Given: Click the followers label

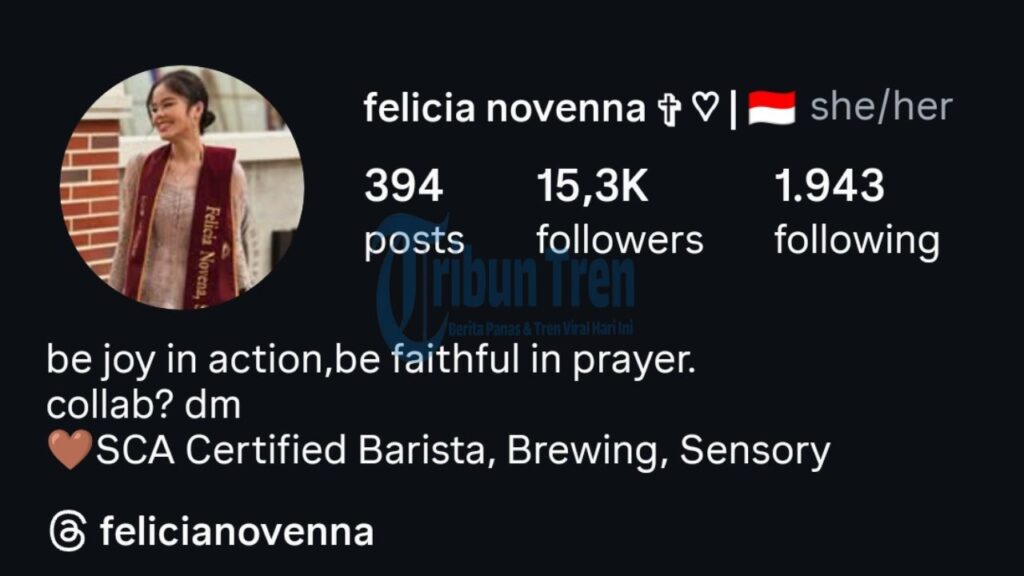Looking at the screenshot, I should coord(620,240).
